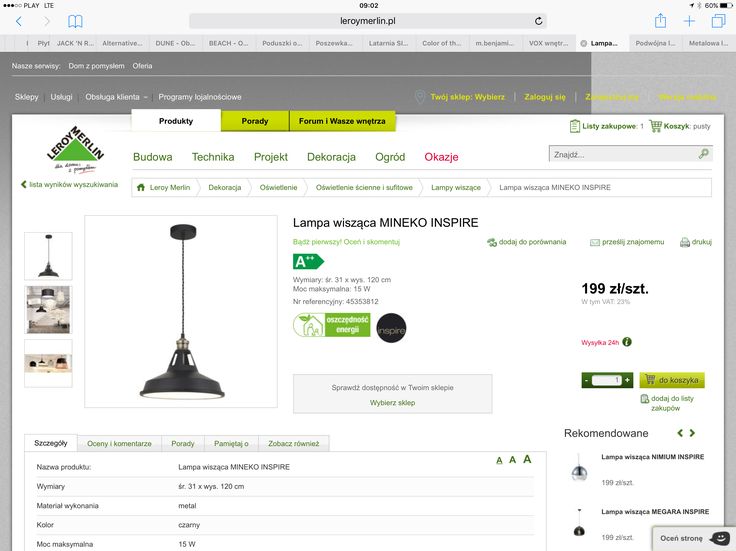Select the three-lamps thumbnail

pos(48,363)
